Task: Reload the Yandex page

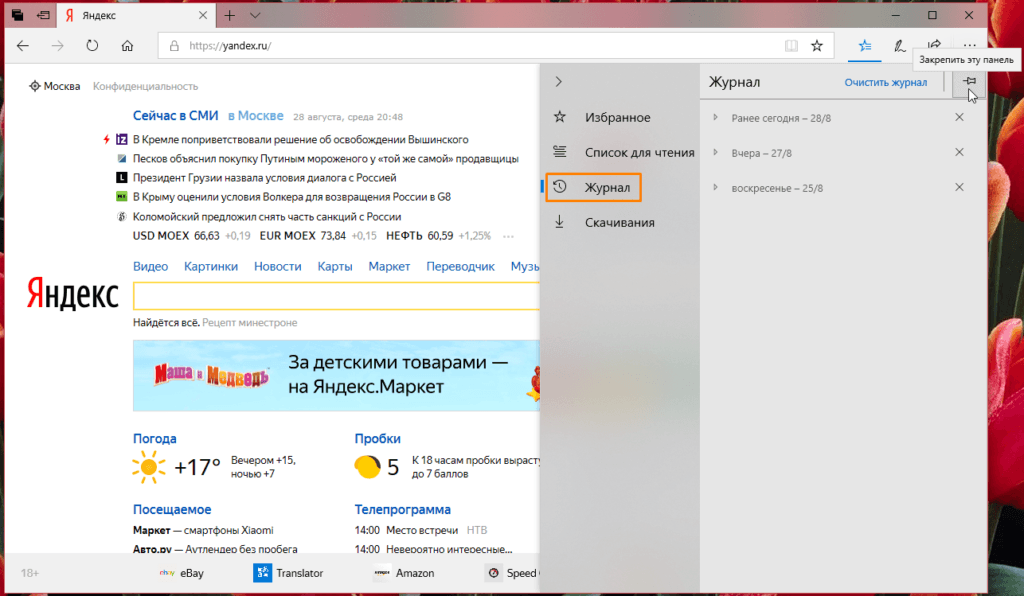Action: tap(92, 46)
